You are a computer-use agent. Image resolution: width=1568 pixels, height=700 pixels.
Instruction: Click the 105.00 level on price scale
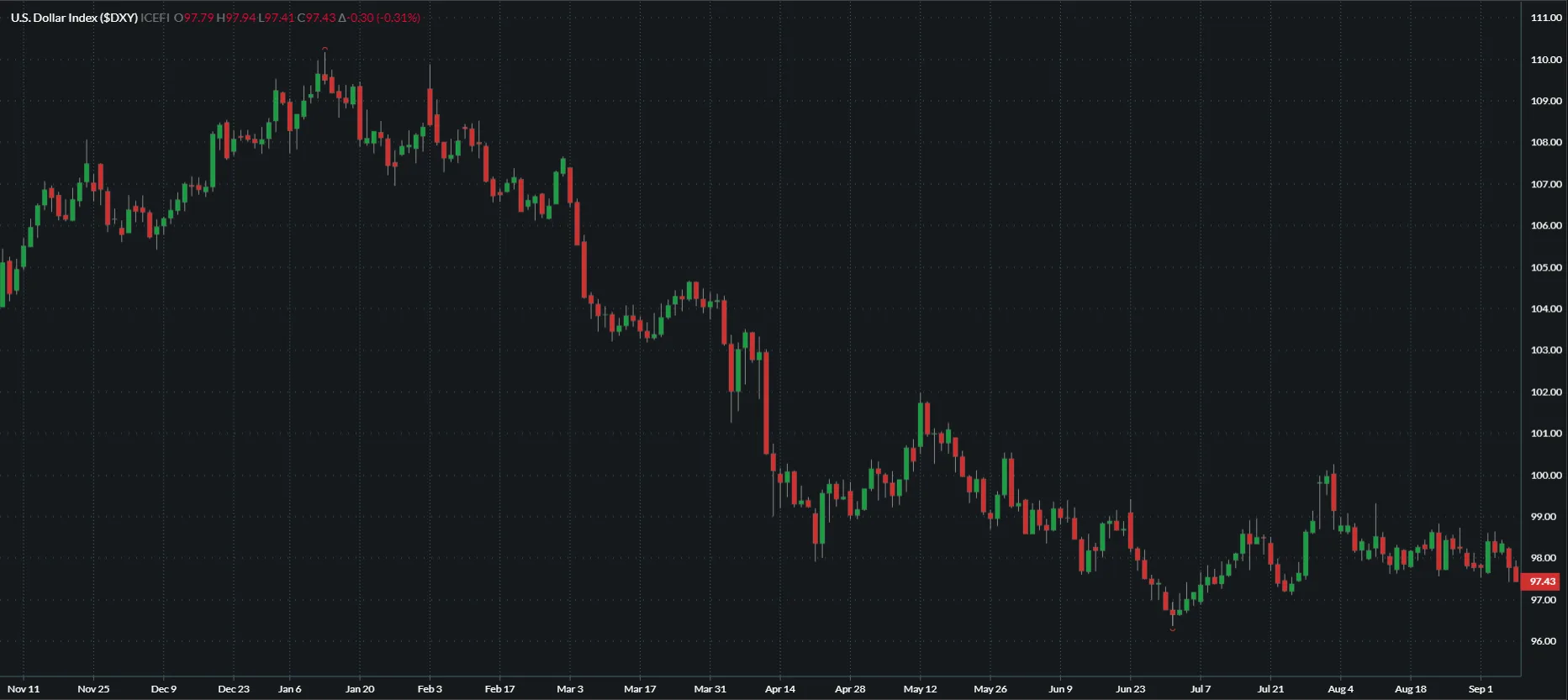tap(1545, 268)
